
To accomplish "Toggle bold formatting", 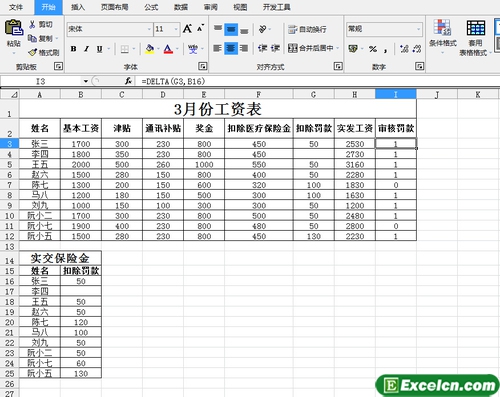I will coord(73,49).
